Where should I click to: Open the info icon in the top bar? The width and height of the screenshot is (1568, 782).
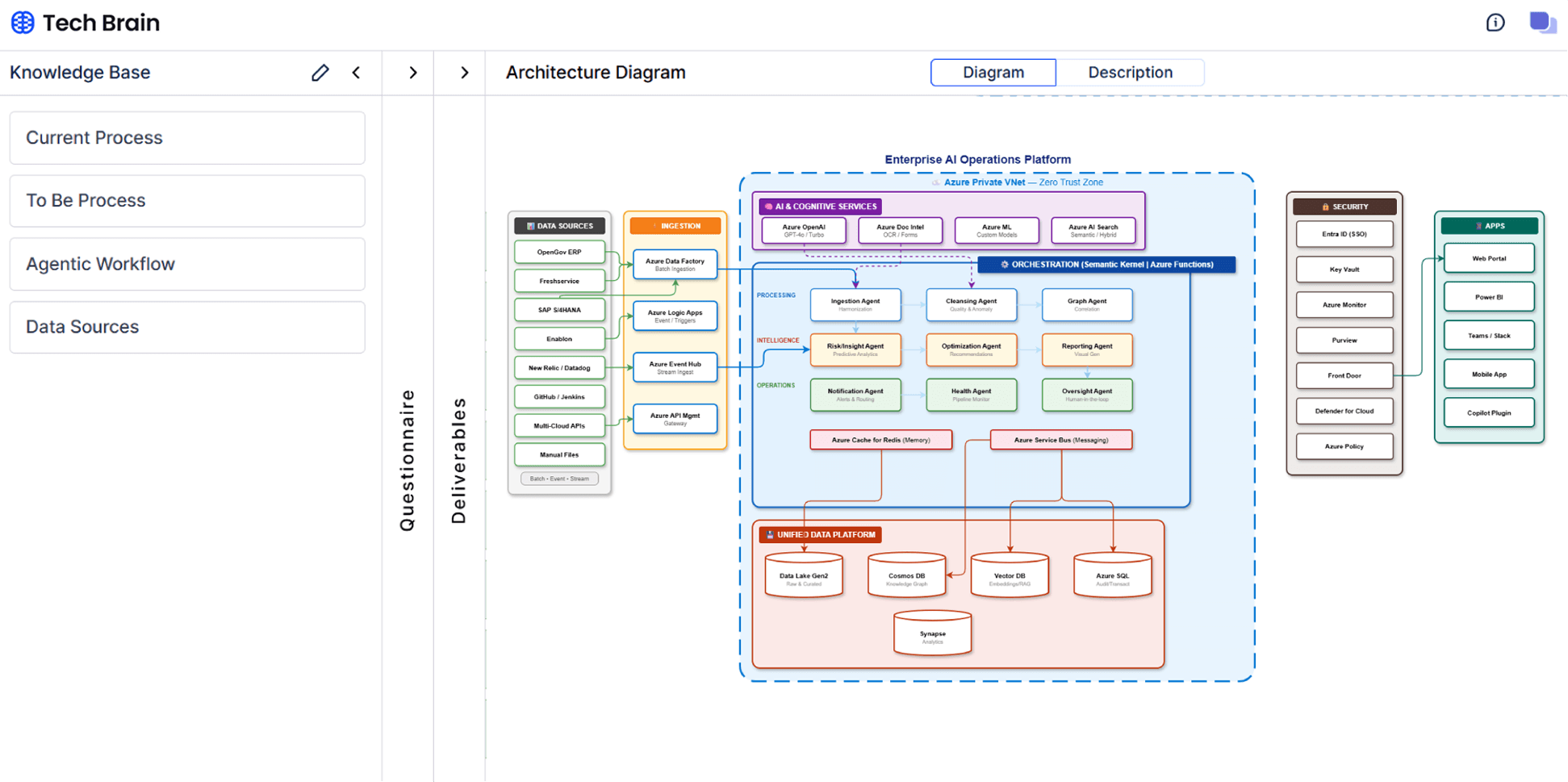point(1495,22)
